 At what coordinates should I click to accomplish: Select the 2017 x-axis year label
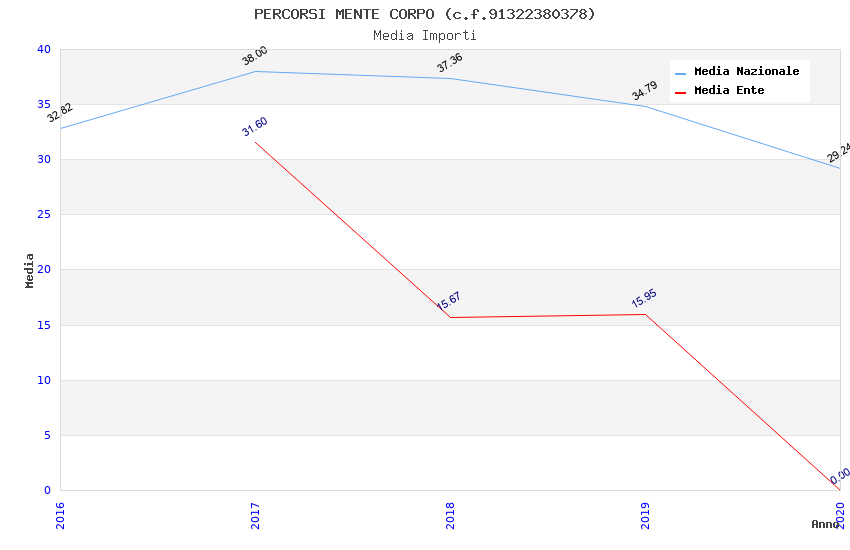coord(255,515)
